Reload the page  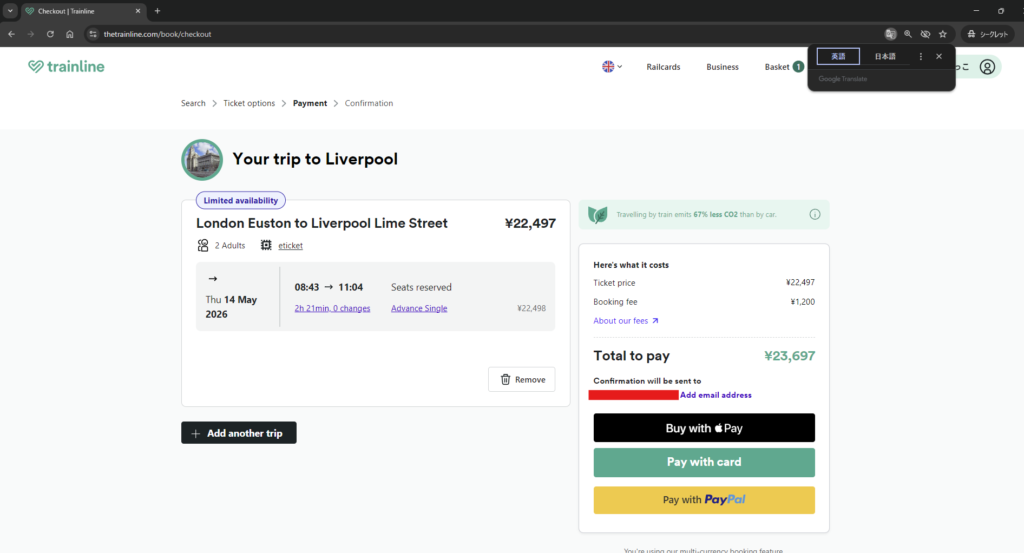(50, 34)
